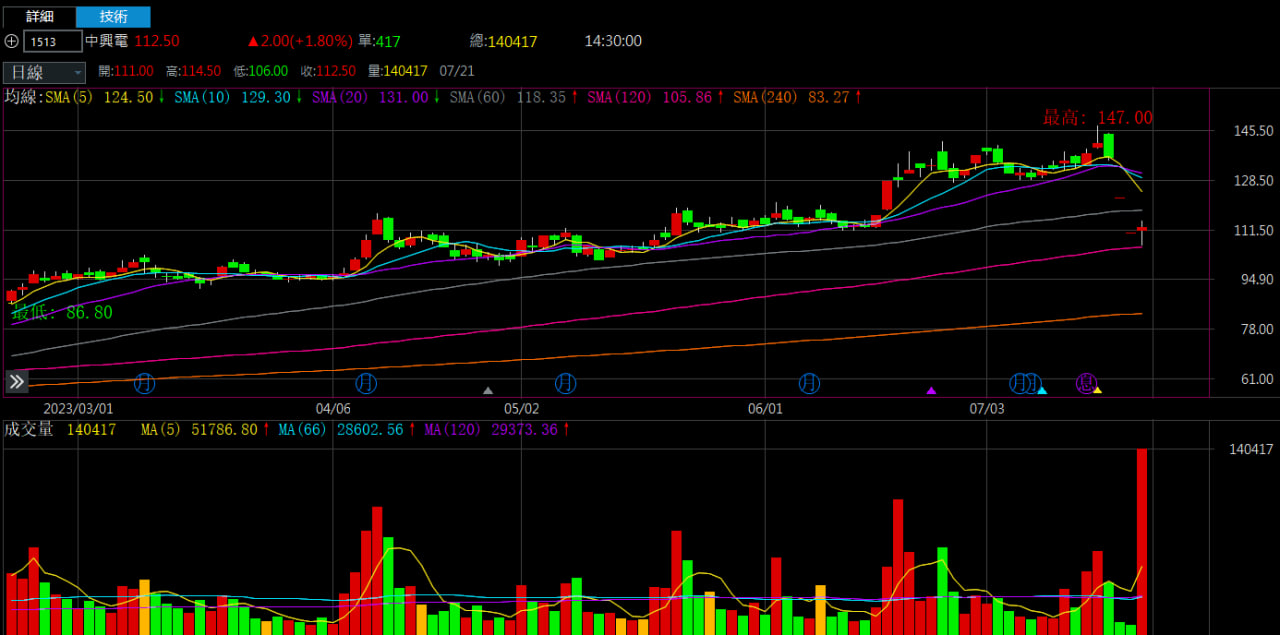Click the stock code field showing 1513

[52, 41]
